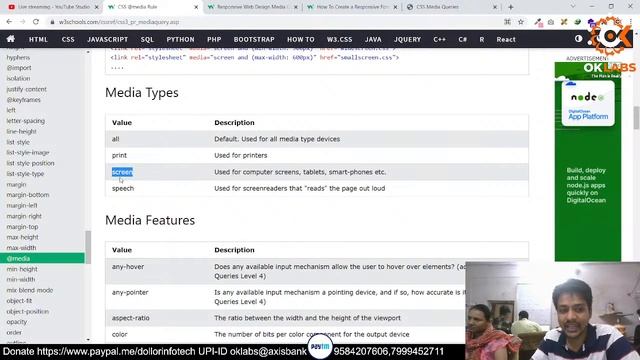Click the main page vertical scrollbar

click(636, 118)
